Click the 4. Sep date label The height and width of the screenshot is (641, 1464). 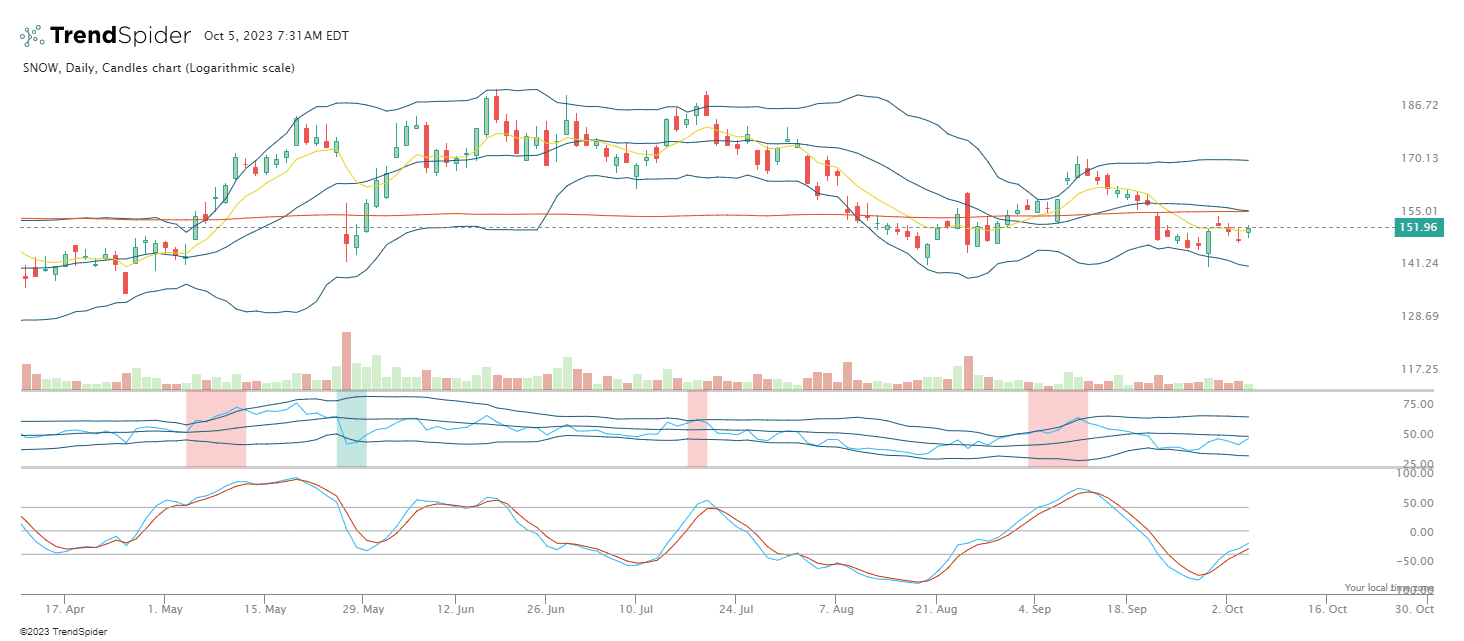point(1035,608)
